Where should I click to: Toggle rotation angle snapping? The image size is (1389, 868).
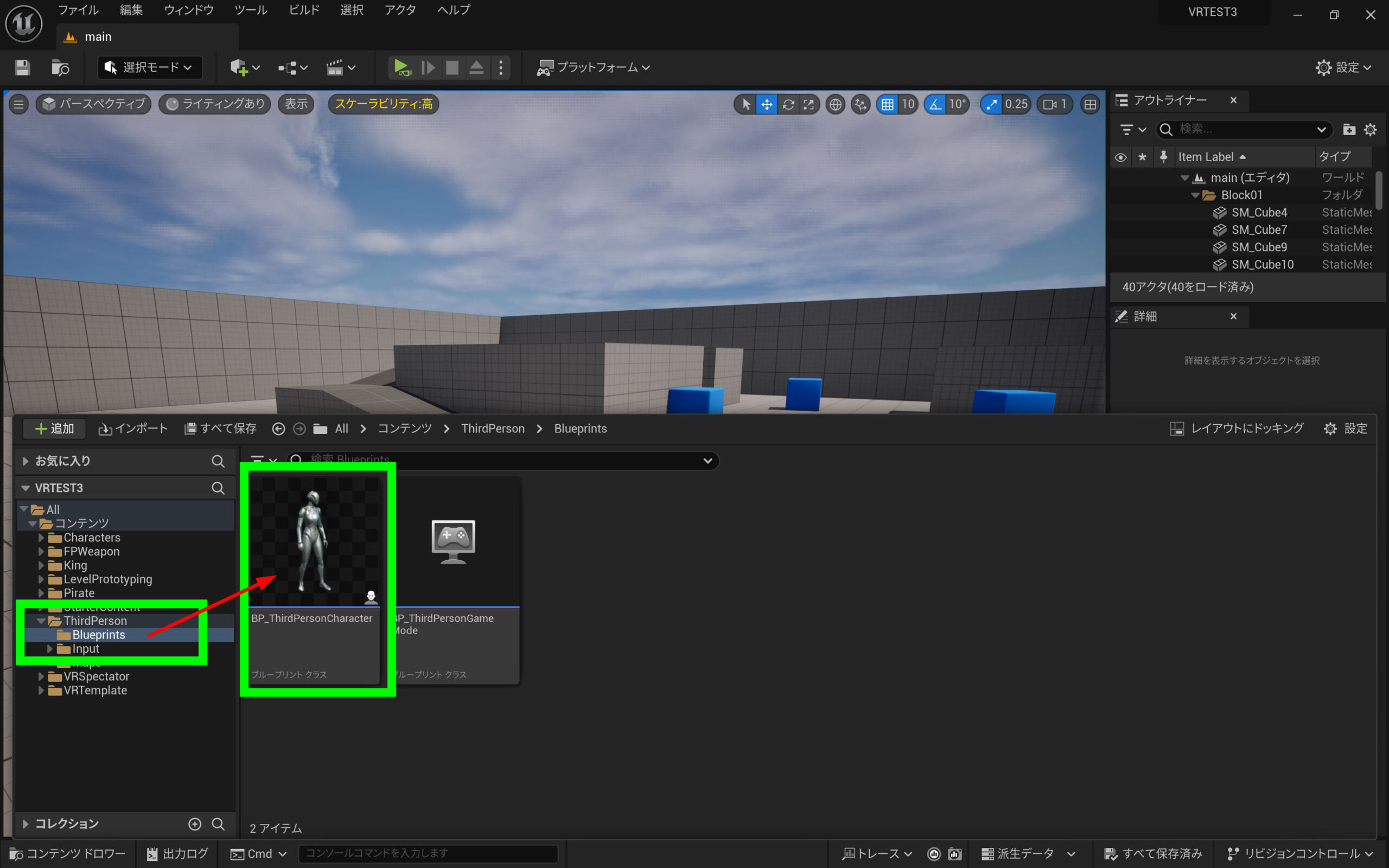pos(935,105)
